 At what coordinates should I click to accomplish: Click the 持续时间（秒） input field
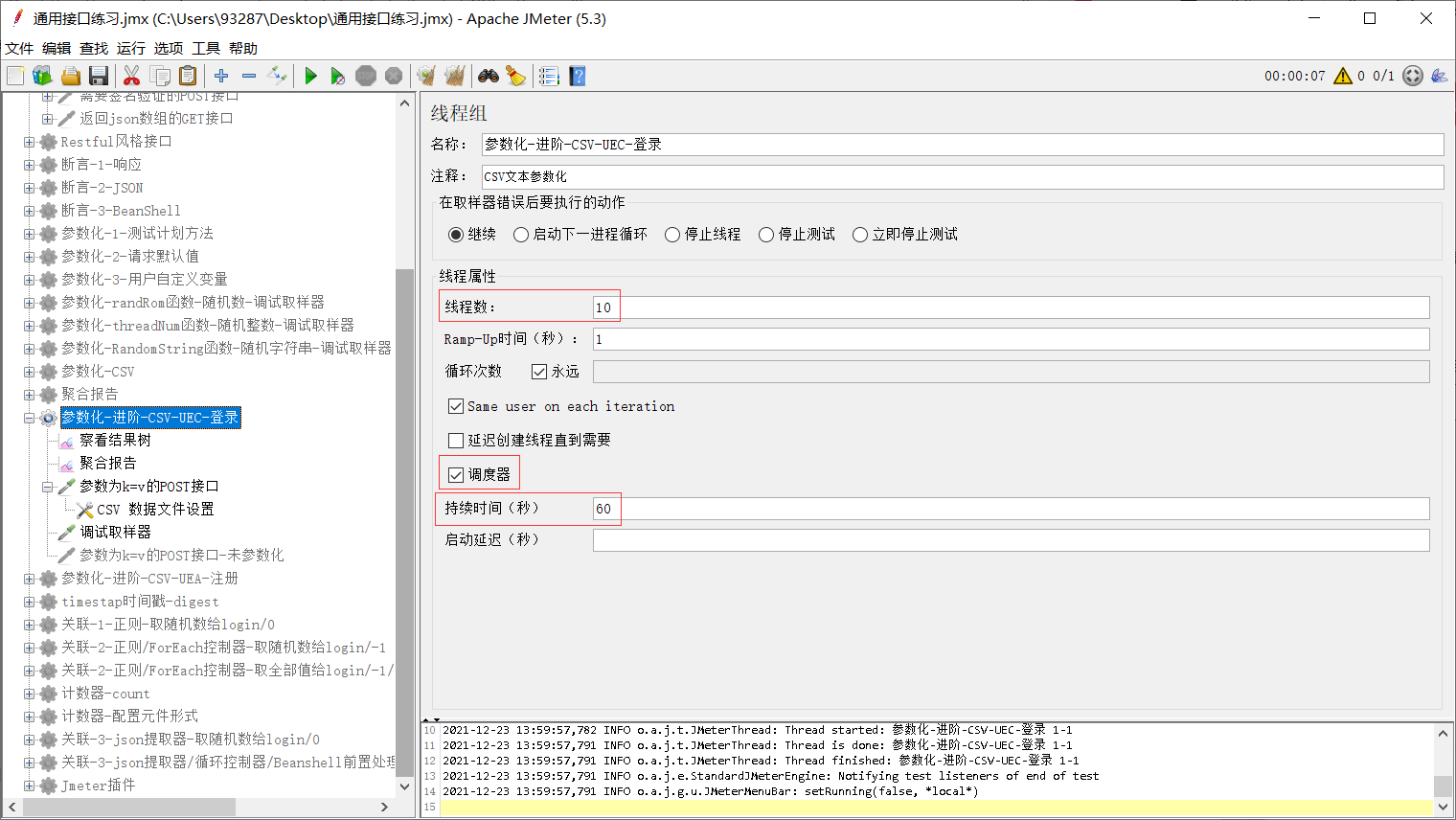click(x=1011, y=509)
